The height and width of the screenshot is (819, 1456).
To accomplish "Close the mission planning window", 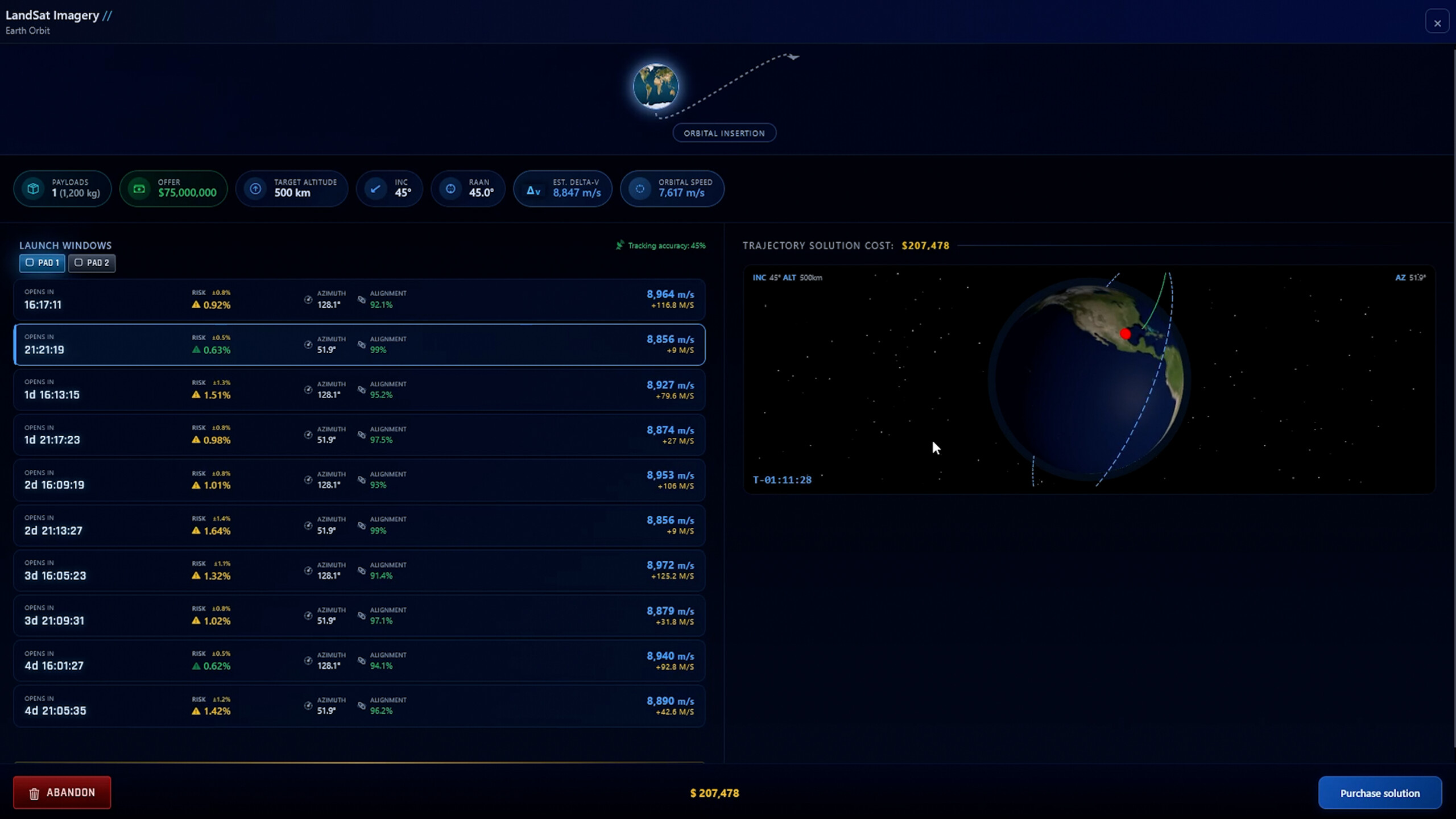I will point(1437,23).
